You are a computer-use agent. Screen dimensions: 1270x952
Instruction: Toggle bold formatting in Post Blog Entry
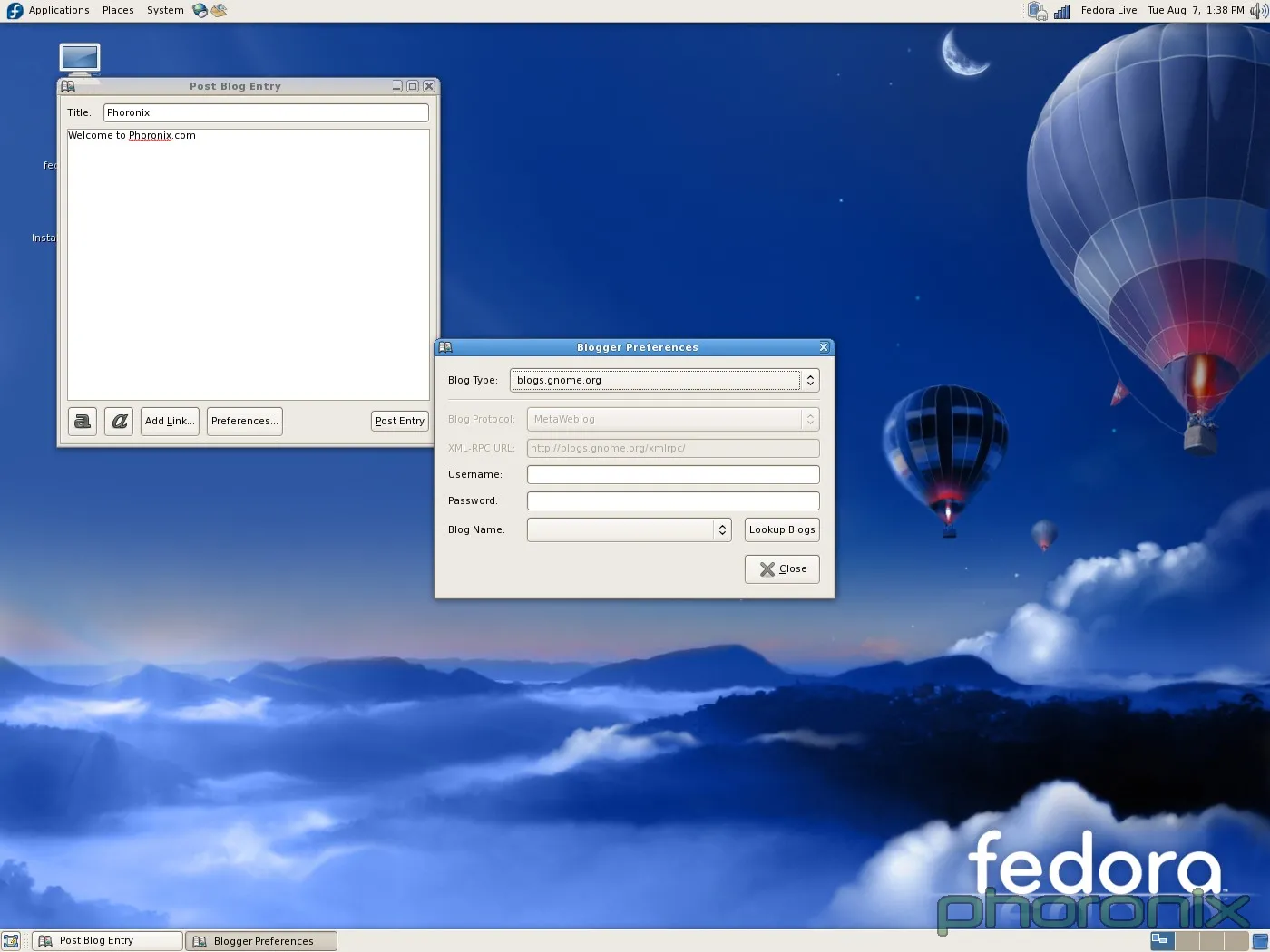click(83, 421)
